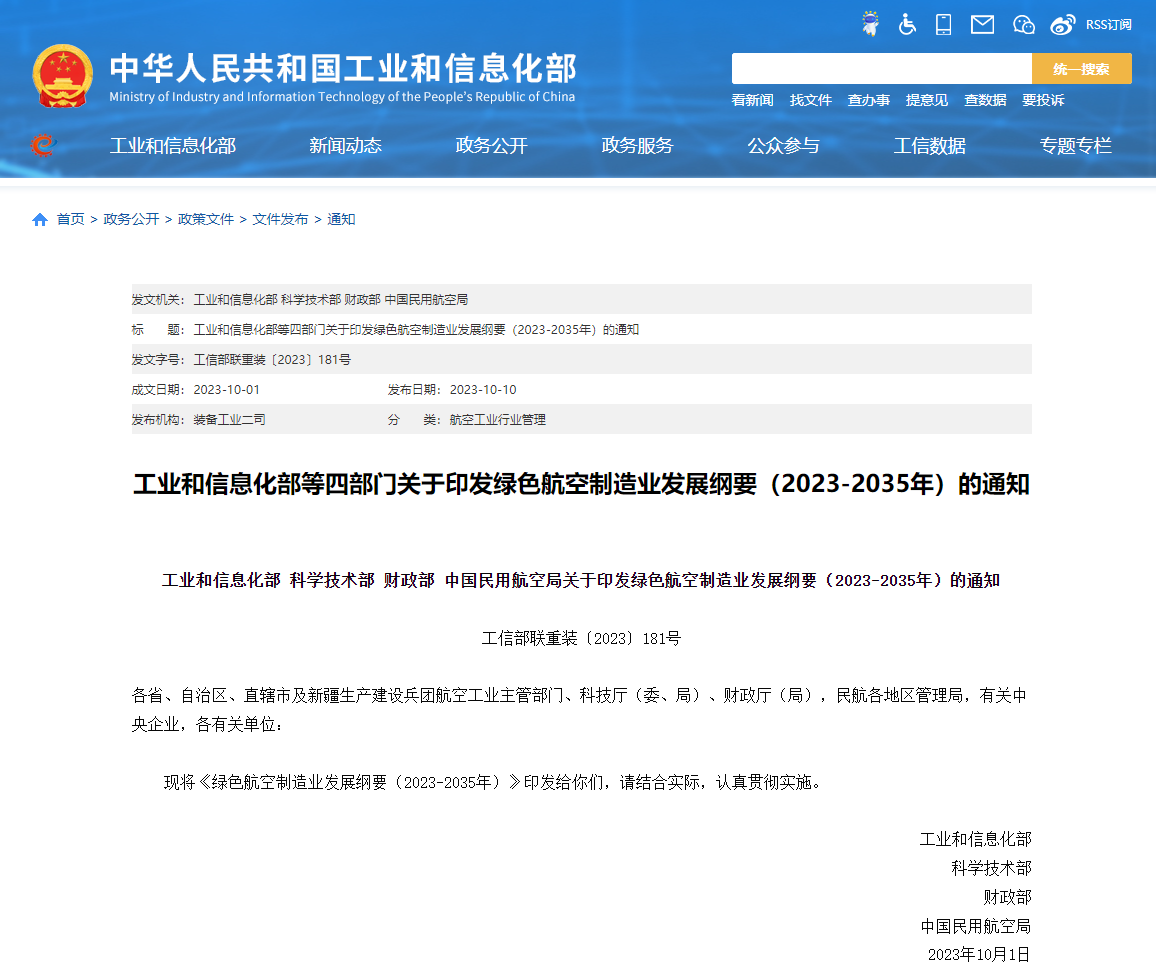Viewport: 1156px width, 966px height.
Task: Open the 查办事 quick link
Action: (x=868, y=100)
